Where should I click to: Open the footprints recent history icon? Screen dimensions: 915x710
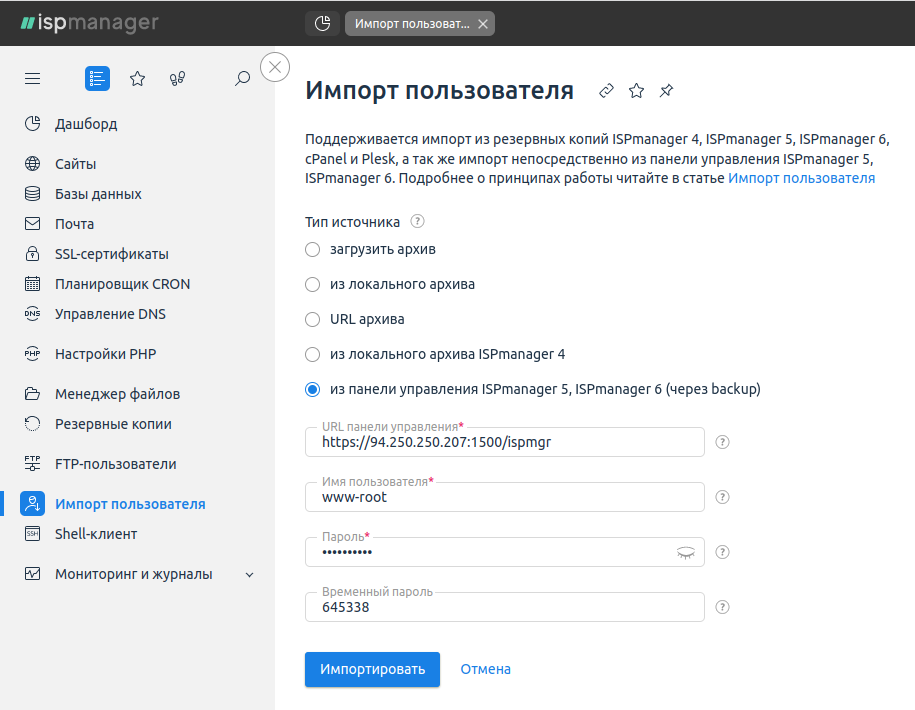point(177,79)
